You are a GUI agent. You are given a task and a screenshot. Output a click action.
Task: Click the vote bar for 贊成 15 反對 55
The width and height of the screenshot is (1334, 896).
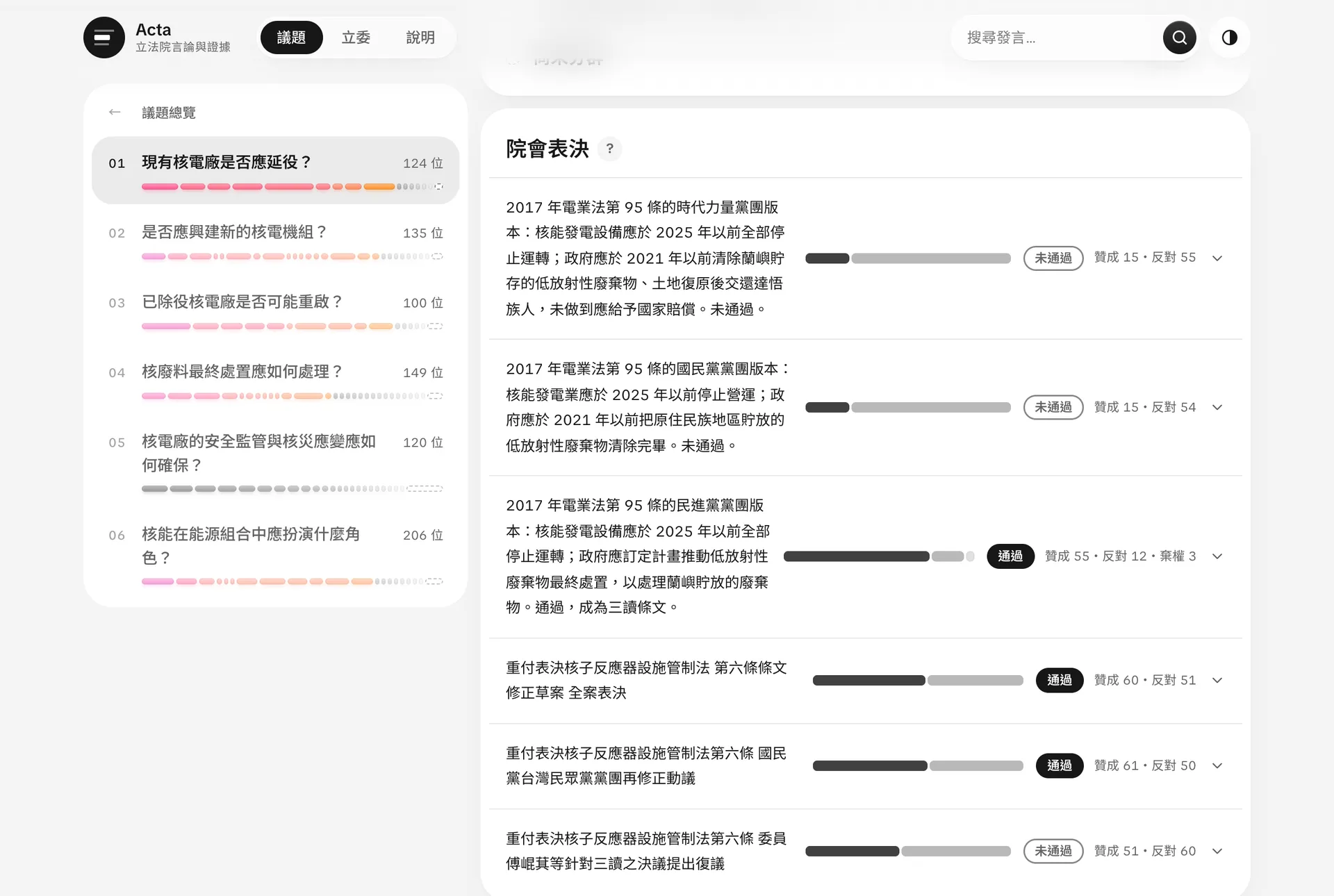coord(908,258)
